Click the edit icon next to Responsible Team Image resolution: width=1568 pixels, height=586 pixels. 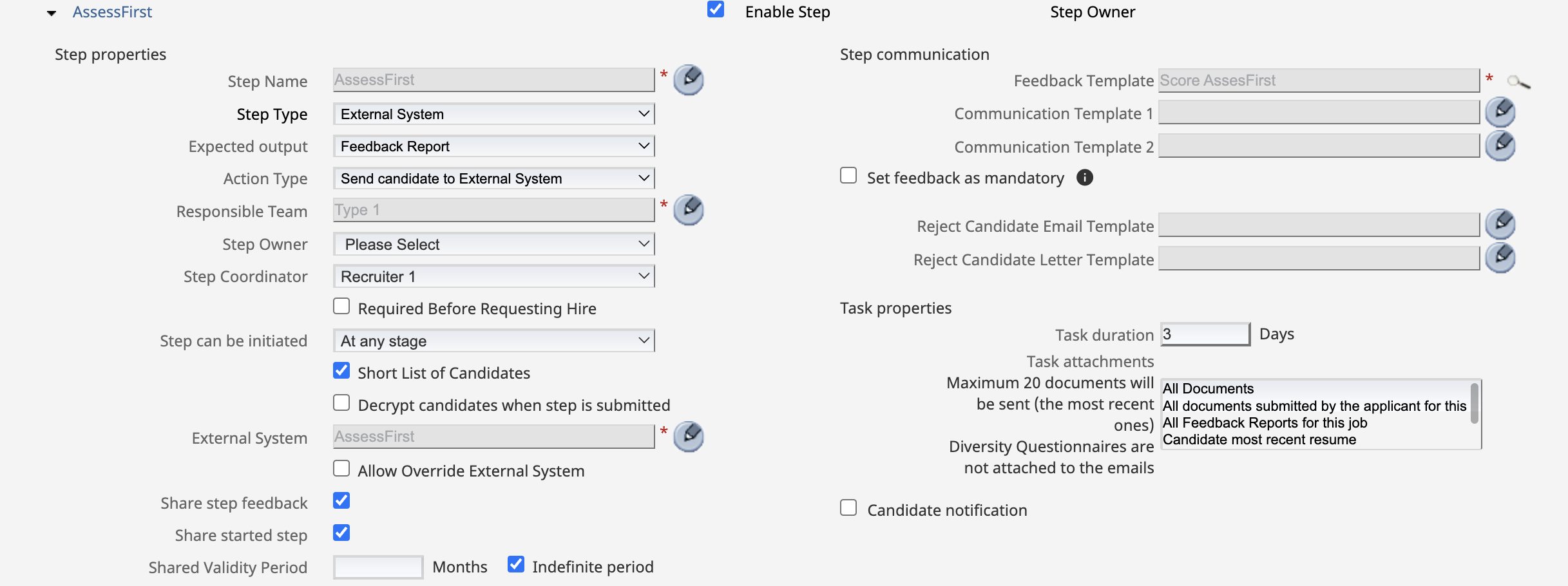(x=688, y=211)
